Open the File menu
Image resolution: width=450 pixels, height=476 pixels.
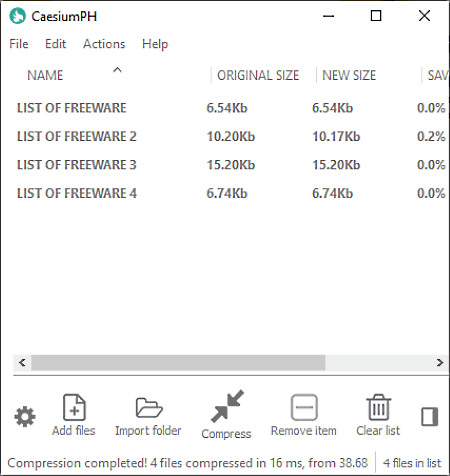19,44
